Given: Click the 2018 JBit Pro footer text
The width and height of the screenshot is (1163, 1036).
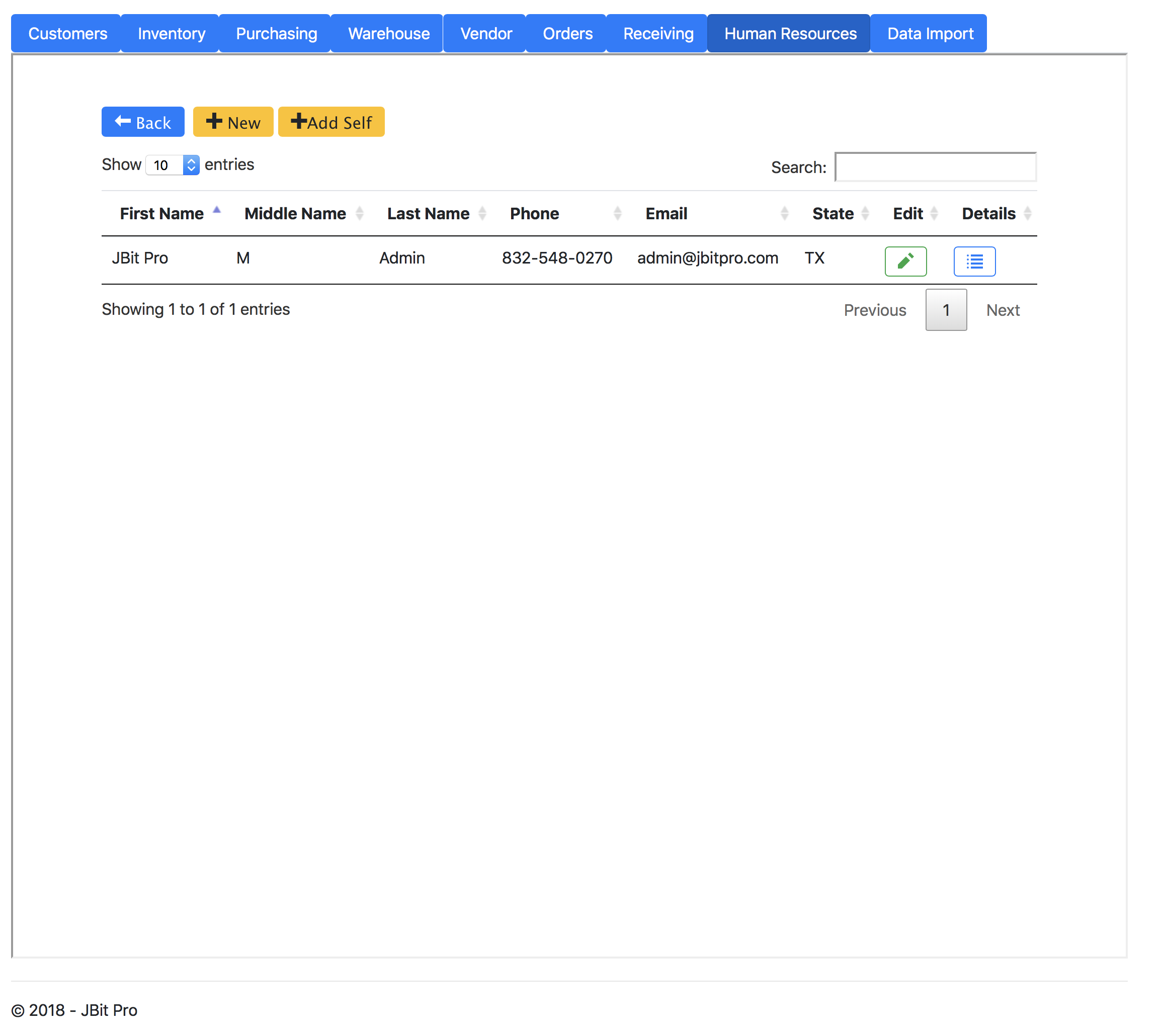Looking at the screenshot, I should (x=74, y=1010).
